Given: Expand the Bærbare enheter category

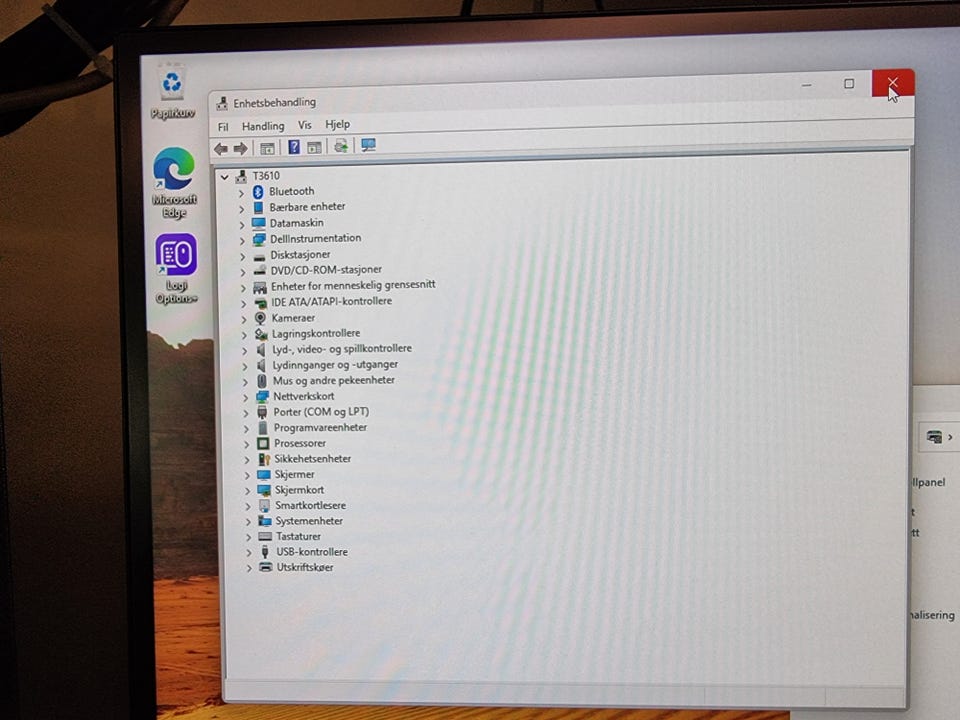Looking at the screenshot, I should click(241, 209).
